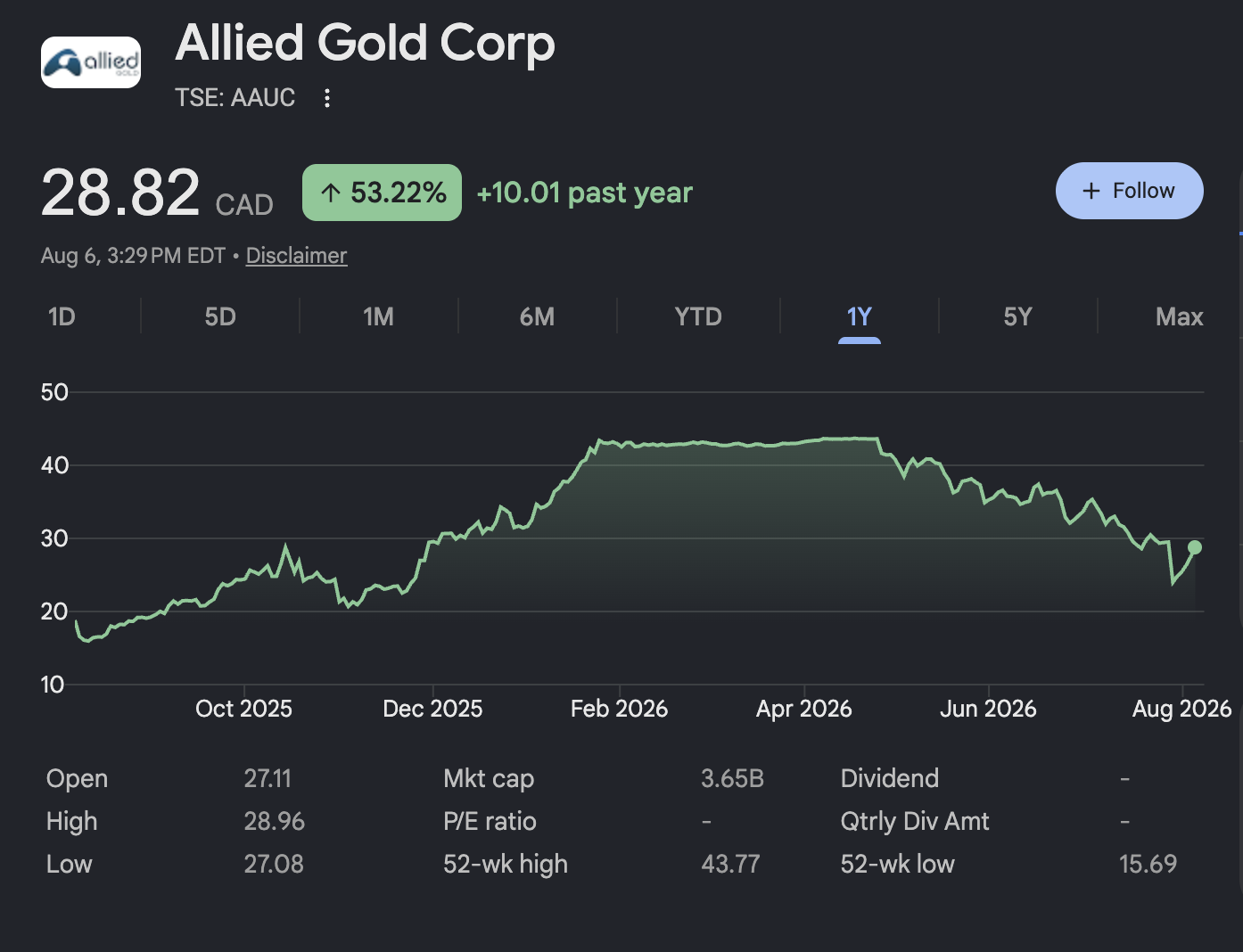Follow Allied Gold Corp stock
This screenshot has height=952, width=1243.
(x=1129, y=191)
